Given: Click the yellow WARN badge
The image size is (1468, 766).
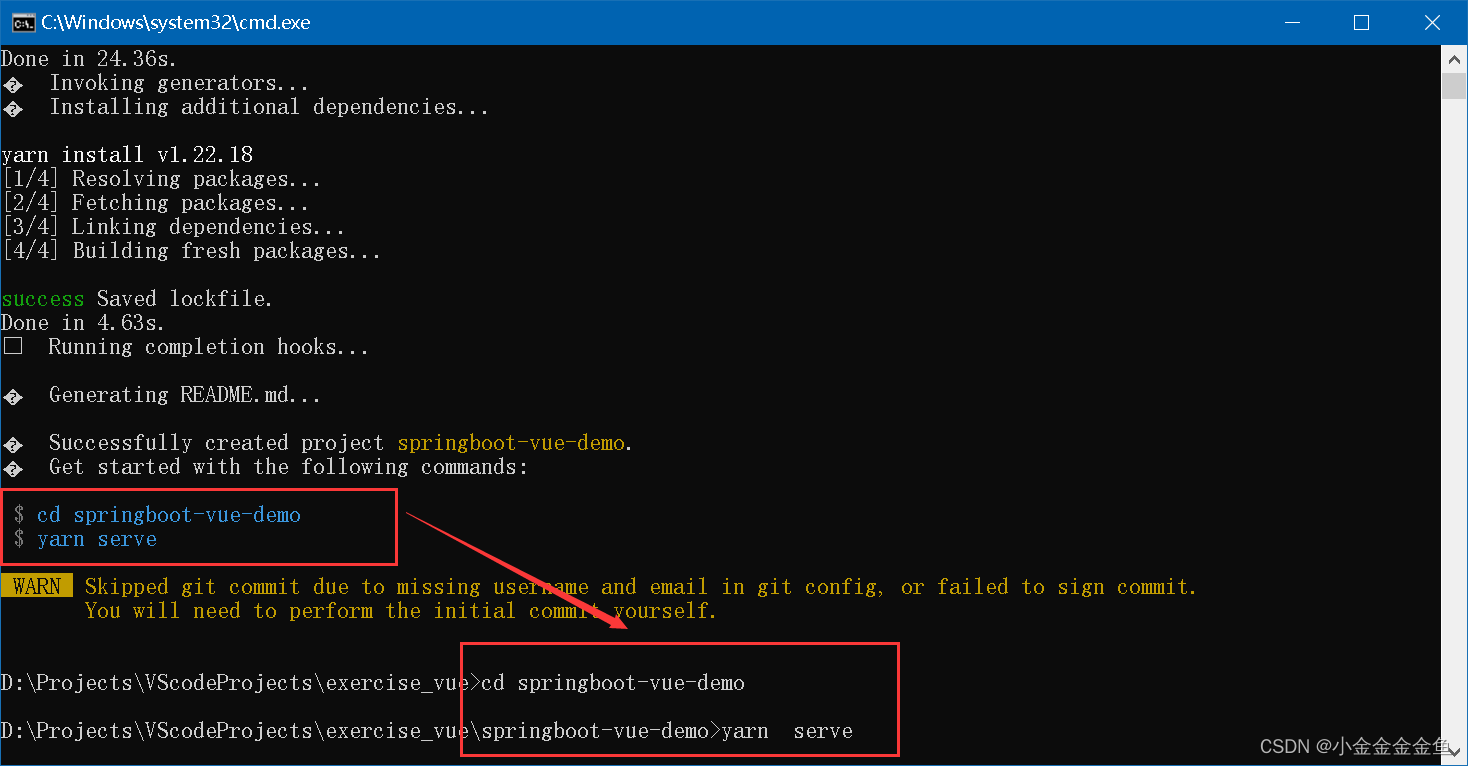Looking at the screenshot, I should coord(37,586).
